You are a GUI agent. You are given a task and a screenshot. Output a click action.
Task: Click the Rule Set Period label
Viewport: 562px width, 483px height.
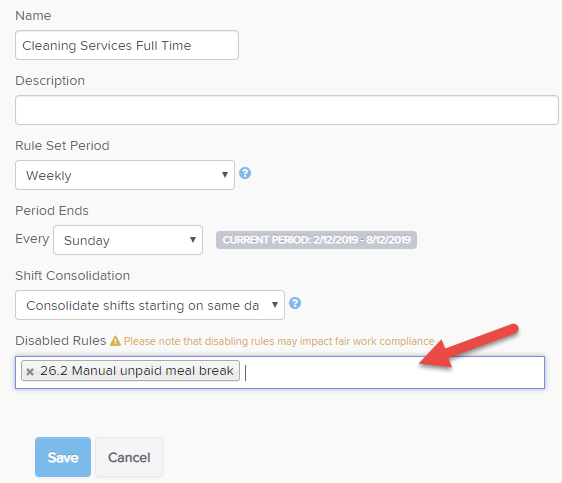62,146
